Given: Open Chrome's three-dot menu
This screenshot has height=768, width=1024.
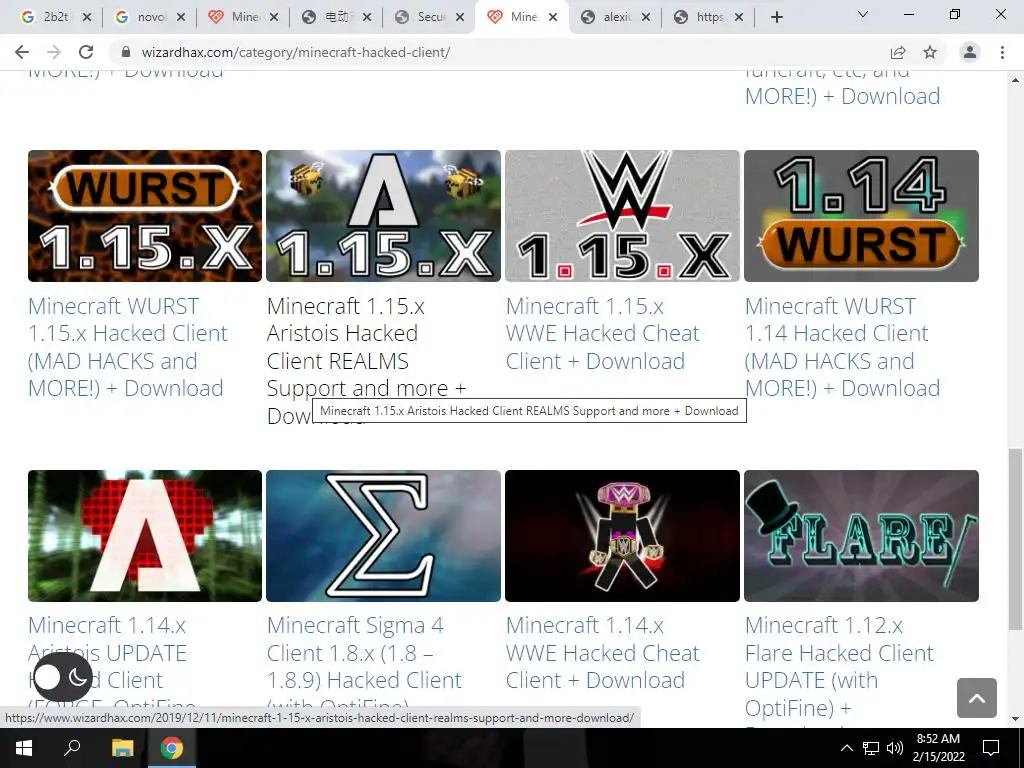Looking at the screenshot, I should point(1002,52).
